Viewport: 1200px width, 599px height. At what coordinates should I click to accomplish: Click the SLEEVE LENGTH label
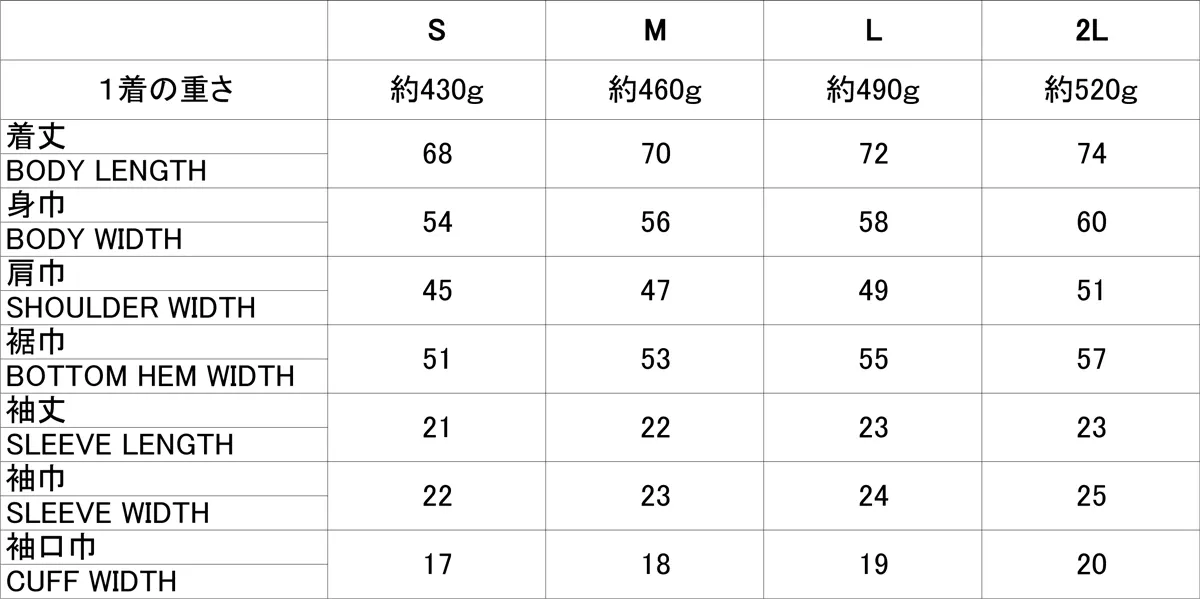click(x=120, y=445)
